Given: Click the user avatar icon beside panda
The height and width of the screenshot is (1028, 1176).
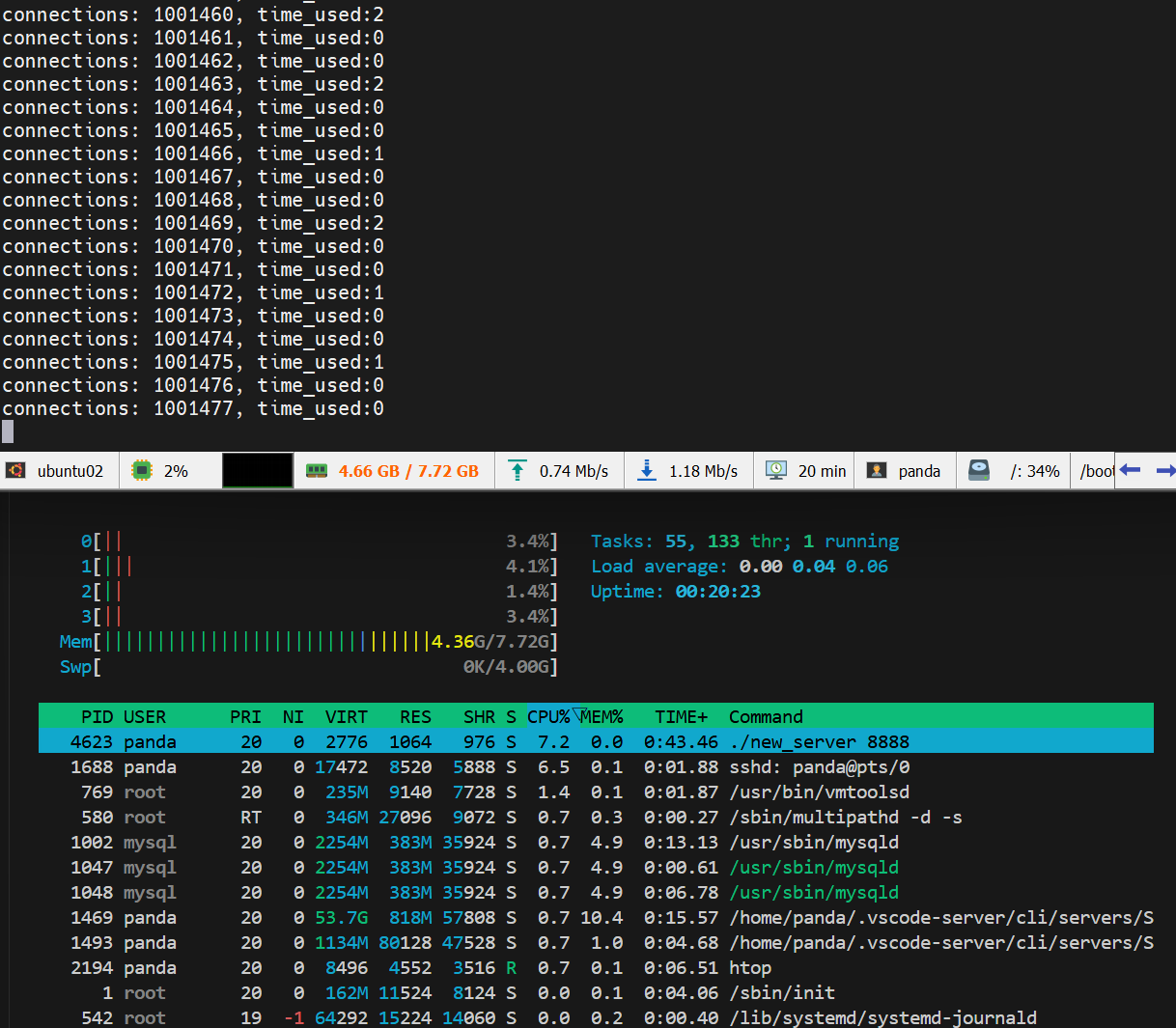Looking at the screenshot, I should [877, 470].
